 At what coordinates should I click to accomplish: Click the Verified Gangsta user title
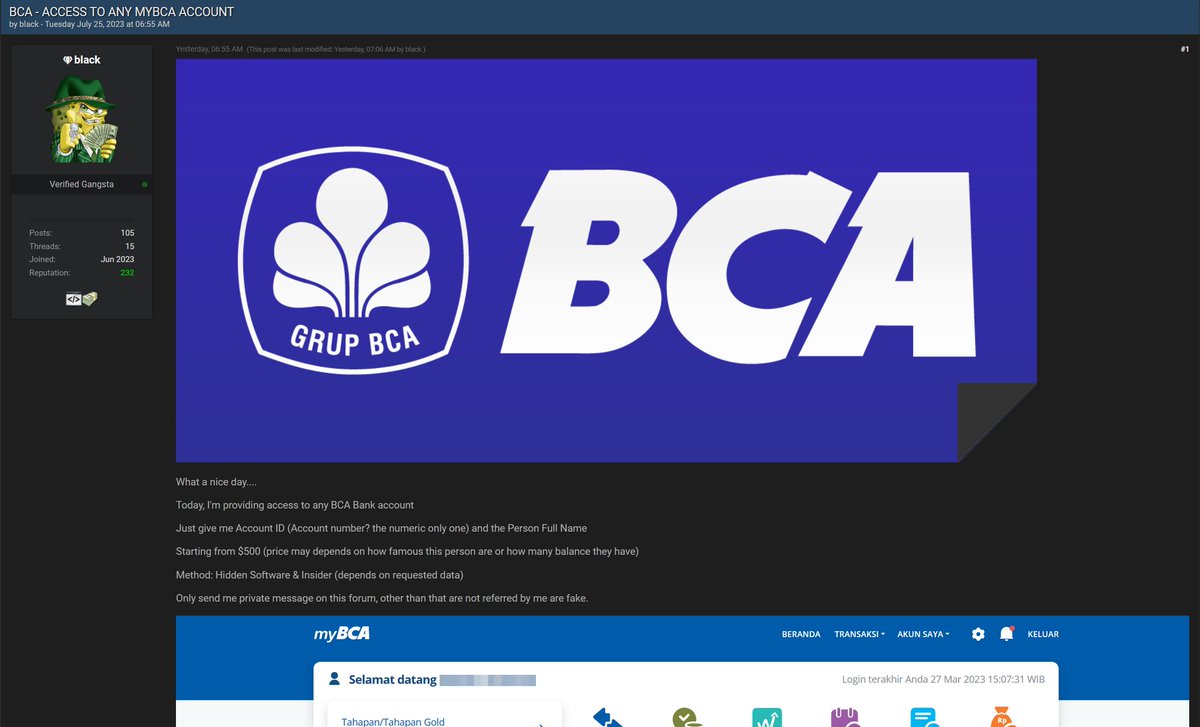(82, 184)
